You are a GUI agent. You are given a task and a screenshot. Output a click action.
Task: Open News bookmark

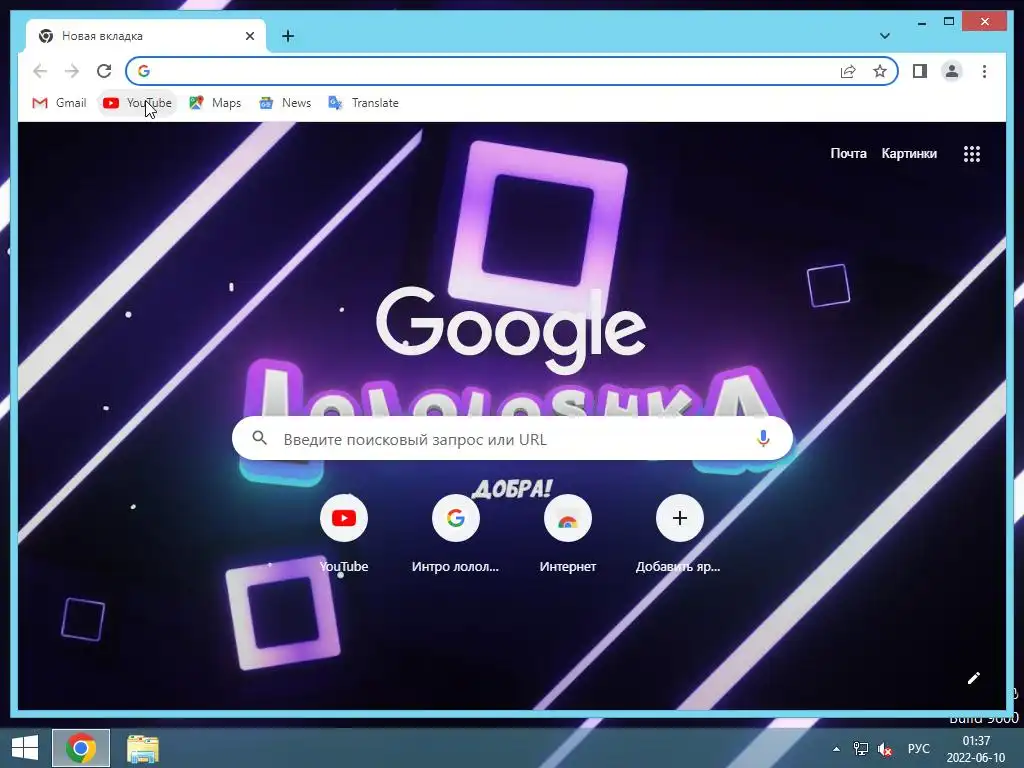pos(285,103)
